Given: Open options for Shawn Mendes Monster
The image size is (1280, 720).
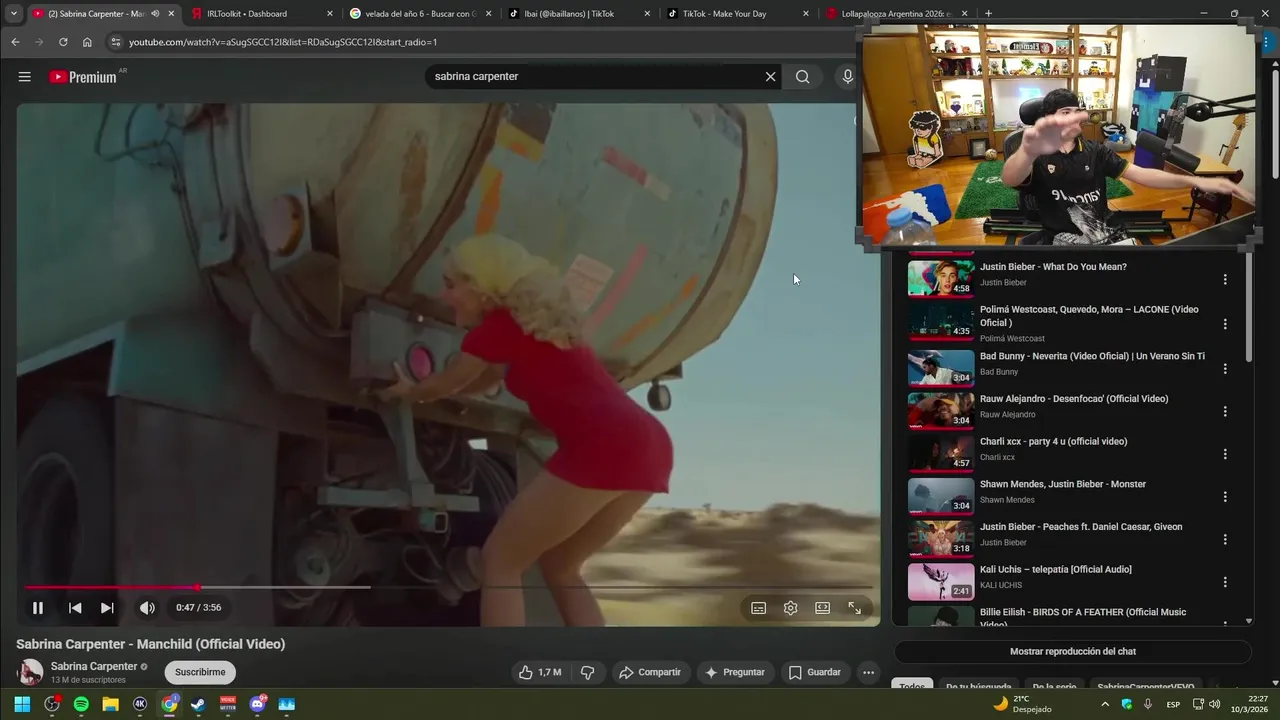Looking at the screenshot, I should [x=1225, y=497].
